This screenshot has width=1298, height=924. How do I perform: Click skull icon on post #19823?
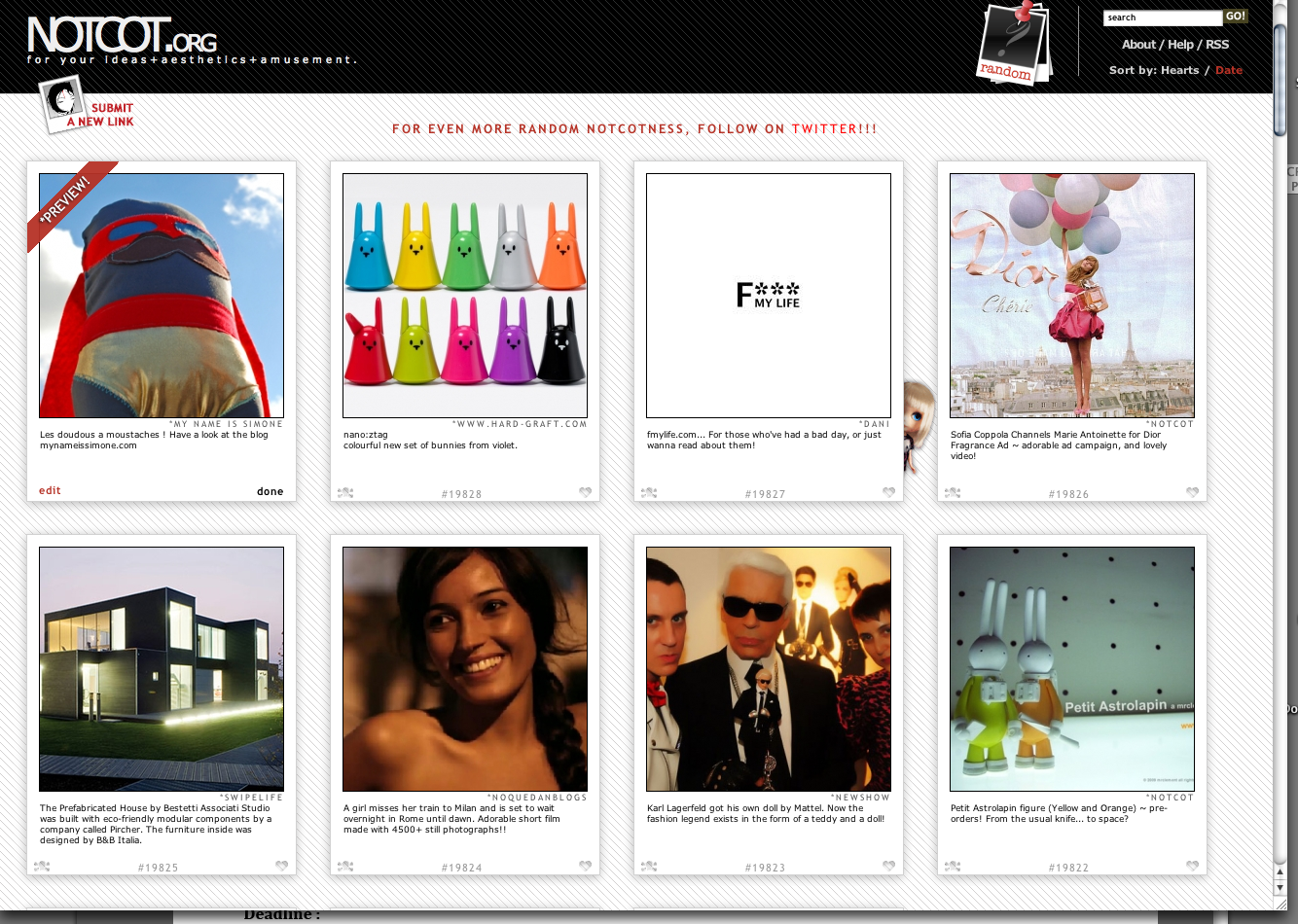pos(649,867)
